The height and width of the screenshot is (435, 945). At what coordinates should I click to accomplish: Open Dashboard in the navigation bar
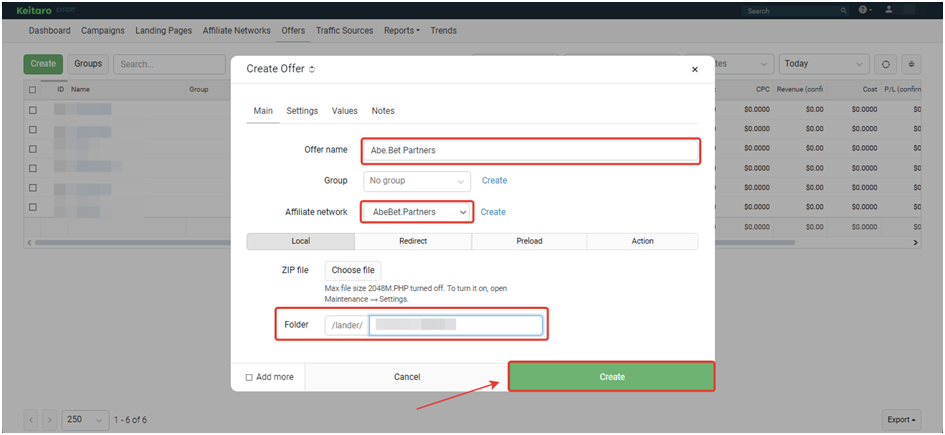point(49,31)
